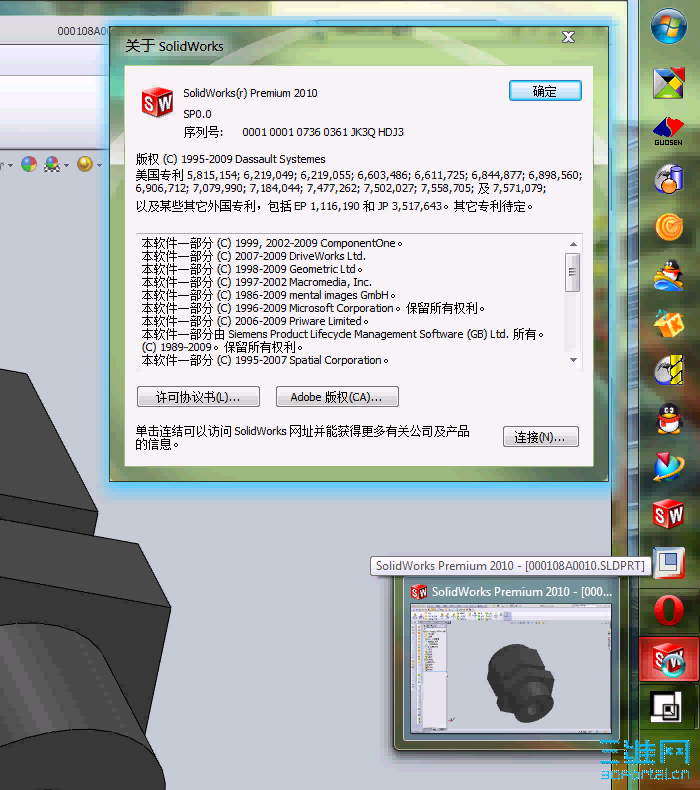Click the black-and-white window switcher icon
This screenshot has height=790, width=700.
[x=666, y=706]
